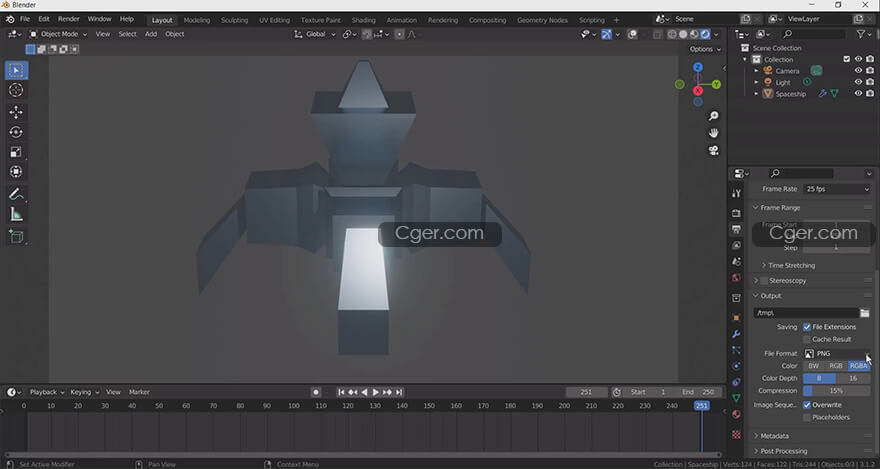Expand the Metadata panel
Viewport: 880px width, 469px height.
click(774, 436)
